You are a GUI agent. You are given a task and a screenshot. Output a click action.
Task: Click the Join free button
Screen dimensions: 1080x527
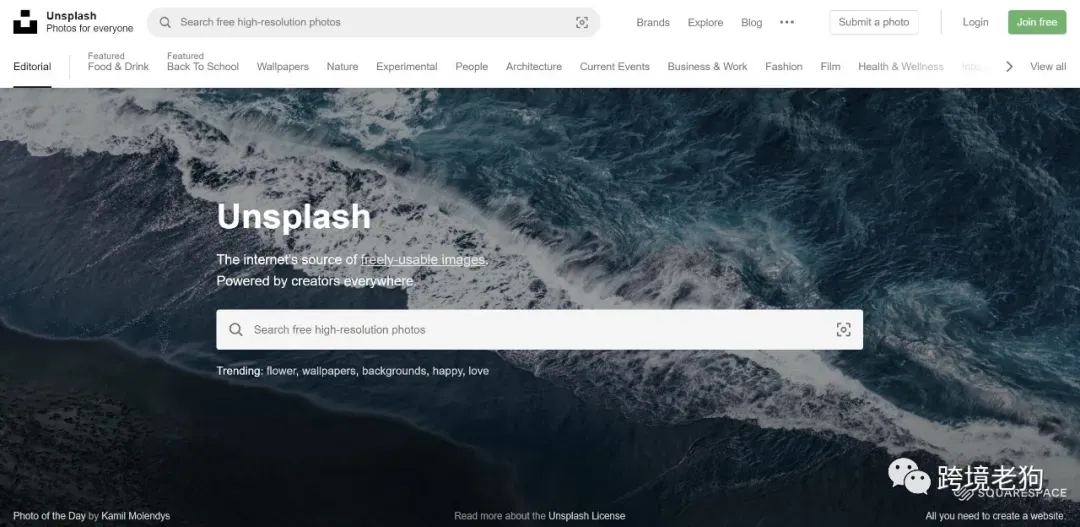point(1037,22)
